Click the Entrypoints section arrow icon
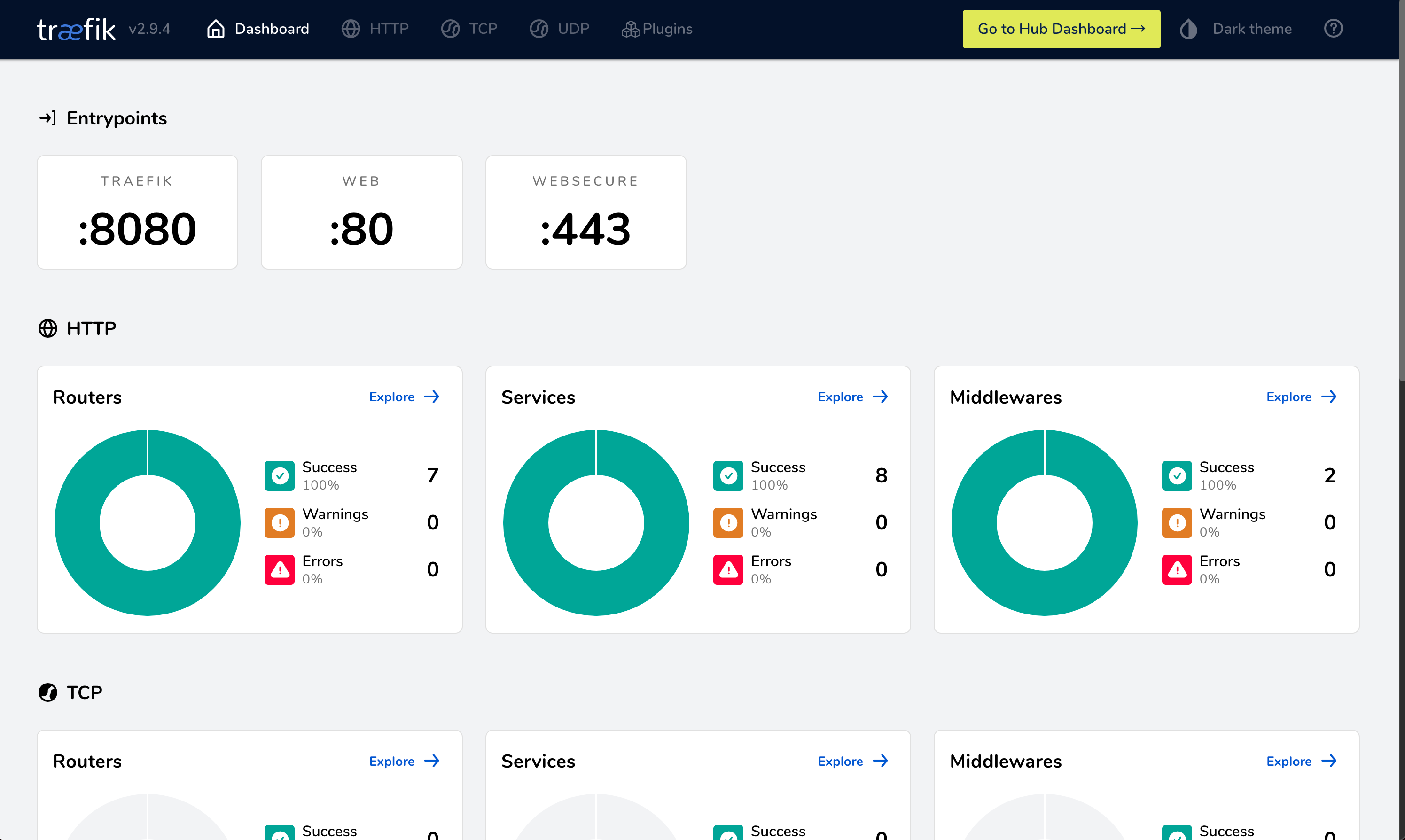This screenshot has width=1405, height=840. click(x=47, y=118)
